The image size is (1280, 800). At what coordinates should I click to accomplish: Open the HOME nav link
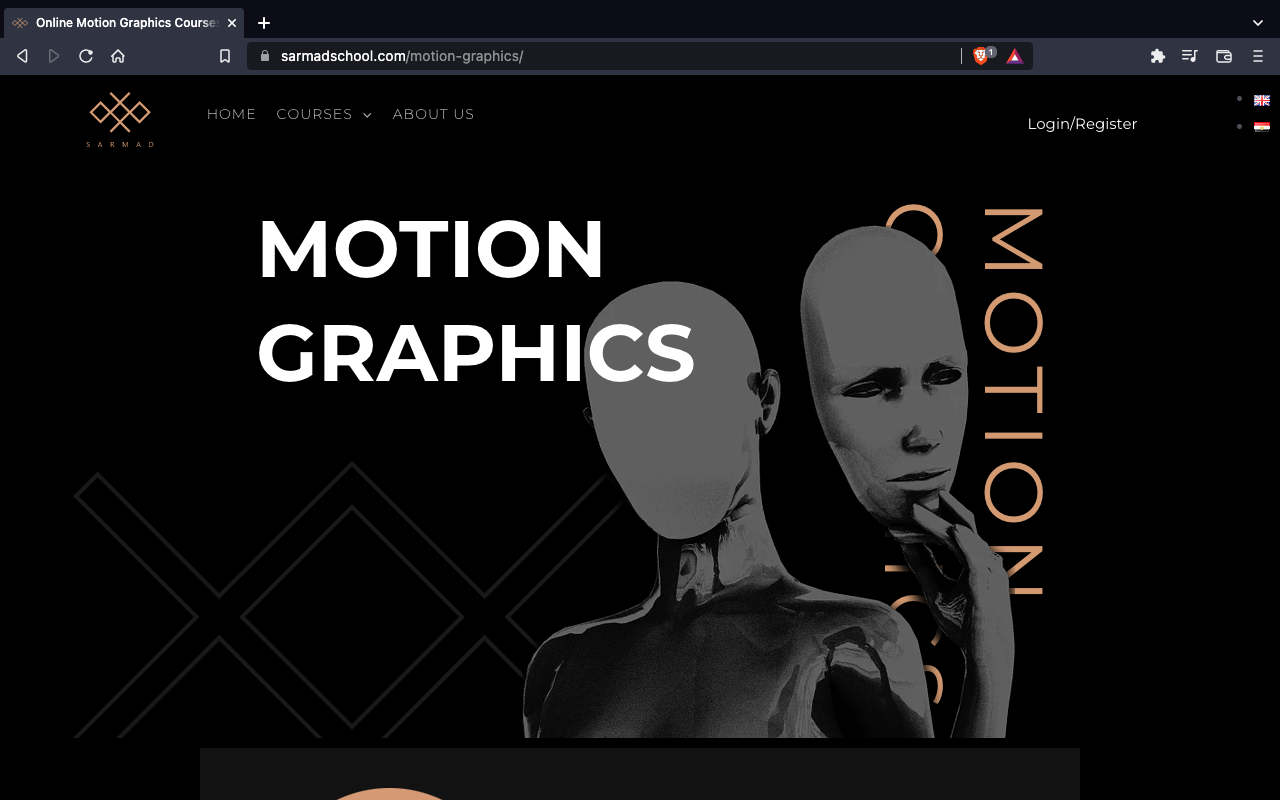pyautogui.click(x=232, y=114)
